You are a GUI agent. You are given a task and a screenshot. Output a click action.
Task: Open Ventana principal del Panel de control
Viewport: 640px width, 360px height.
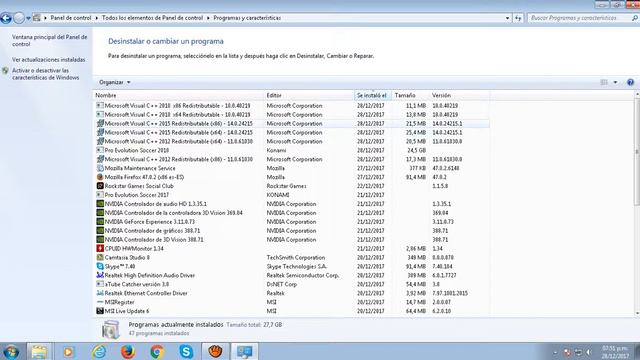coord(49,40)
